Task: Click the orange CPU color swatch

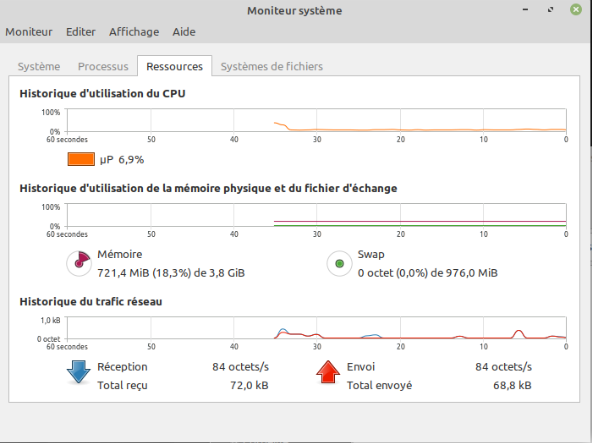Action: click(x=81, y=159)
